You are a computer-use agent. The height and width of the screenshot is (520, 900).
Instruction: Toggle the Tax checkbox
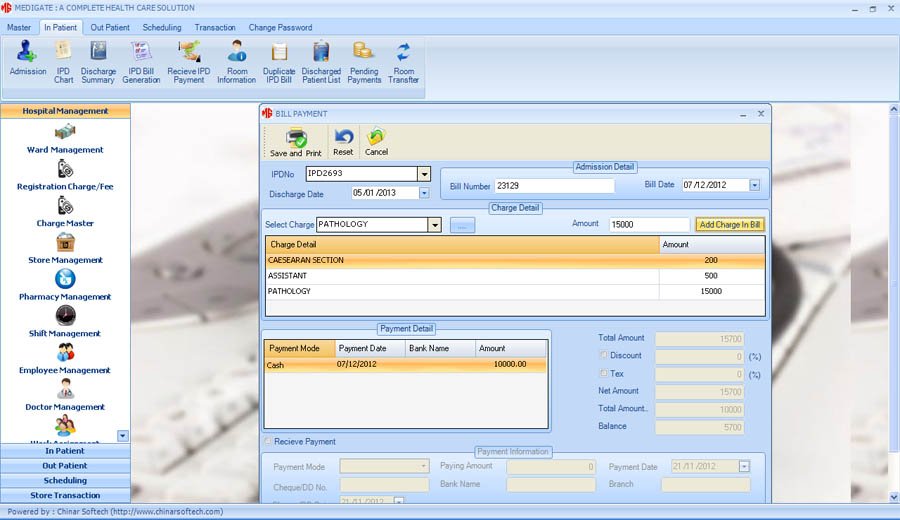pyautogui.click(x=603, y=373)
